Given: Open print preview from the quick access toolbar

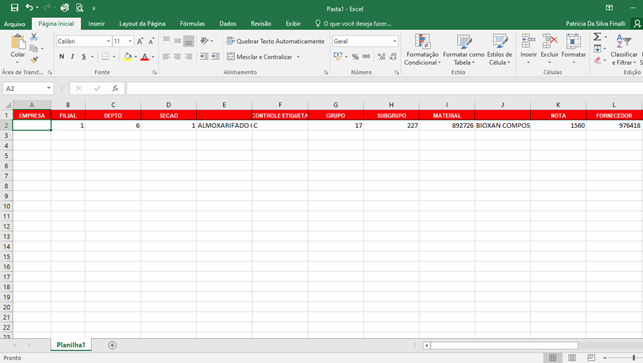Looking at the screenshot, I should coord(80,8).
